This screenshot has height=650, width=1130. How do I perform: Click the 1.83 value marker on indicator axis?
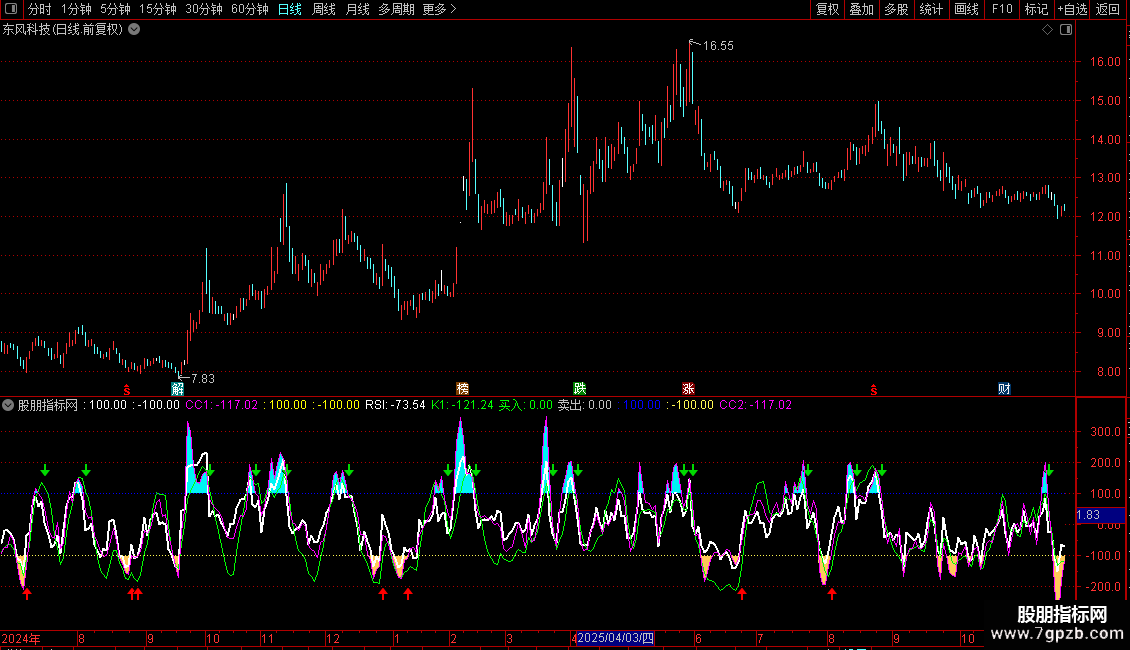coord(1089,515)
